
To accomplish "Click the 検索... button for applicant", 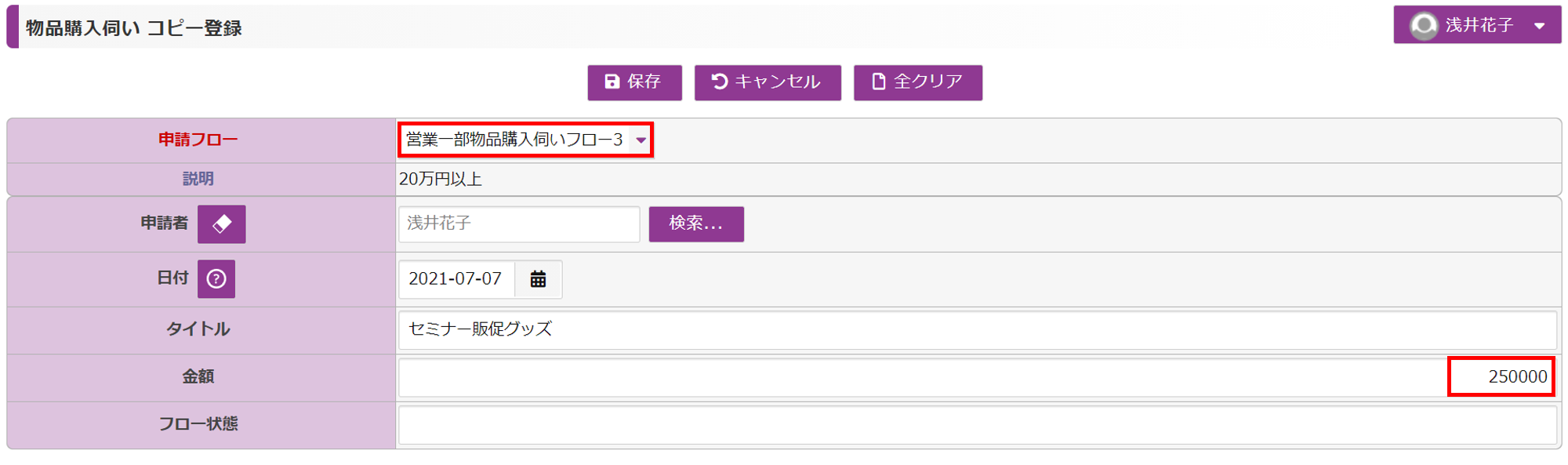I will pyautogui.click(x=696, y=224).
